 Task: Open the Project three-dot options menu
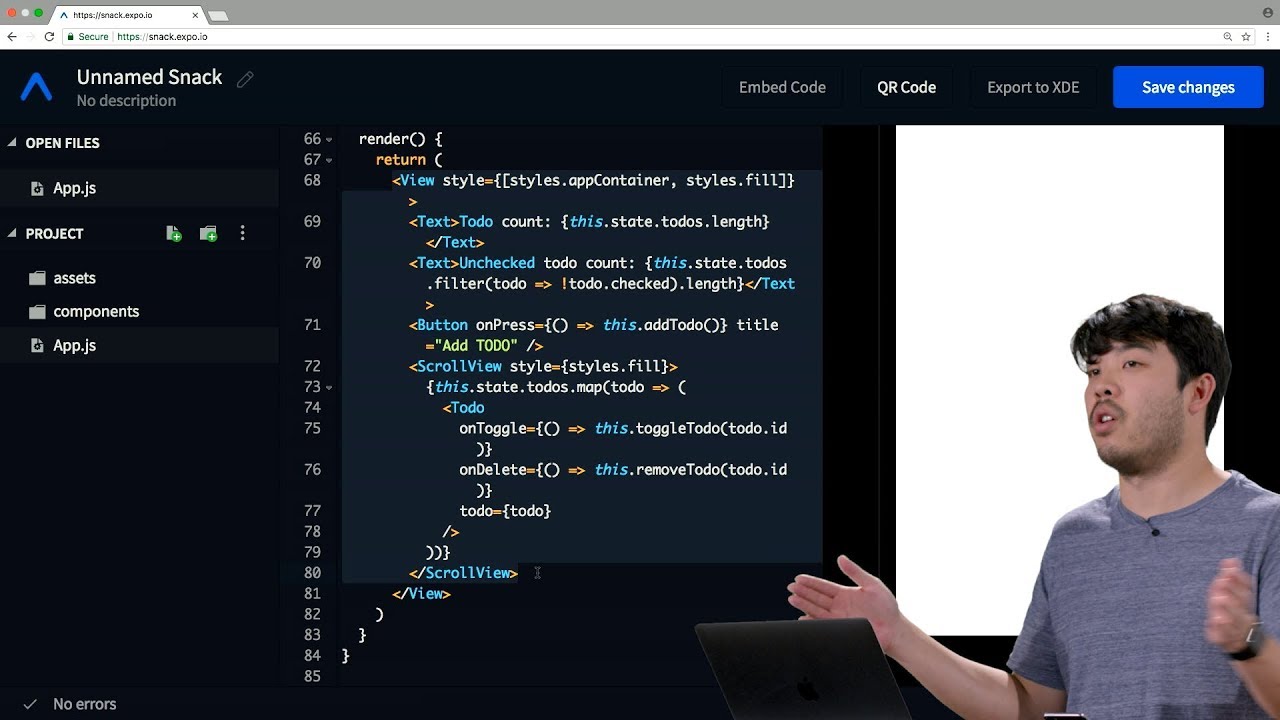(x=242, y=234)
